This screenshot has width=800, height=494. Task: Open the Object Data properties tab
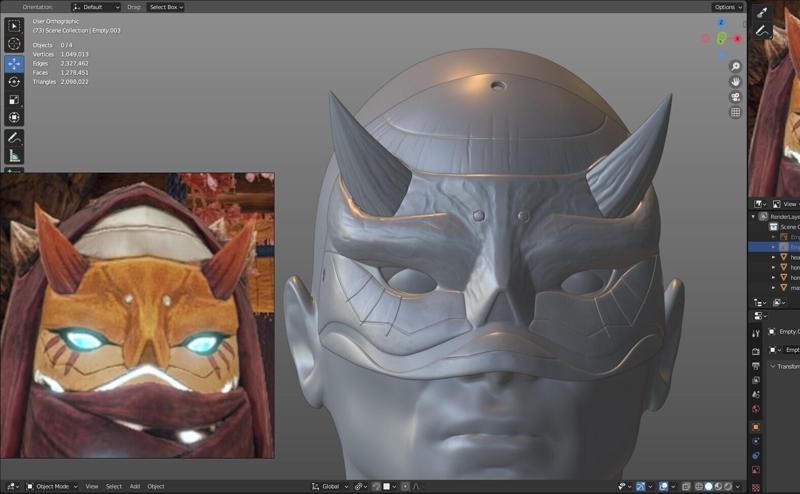pos(756,470)
